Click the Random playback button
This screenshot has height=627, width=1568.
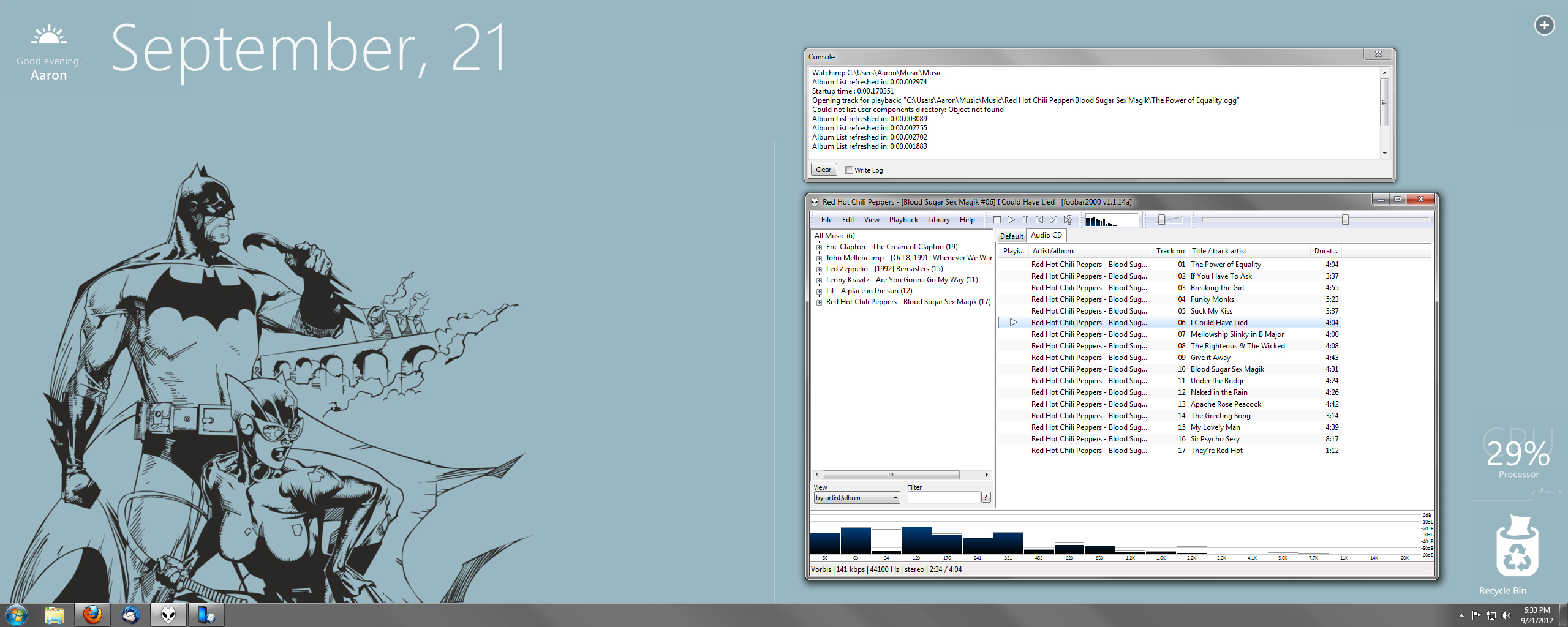click(1068, 220)
